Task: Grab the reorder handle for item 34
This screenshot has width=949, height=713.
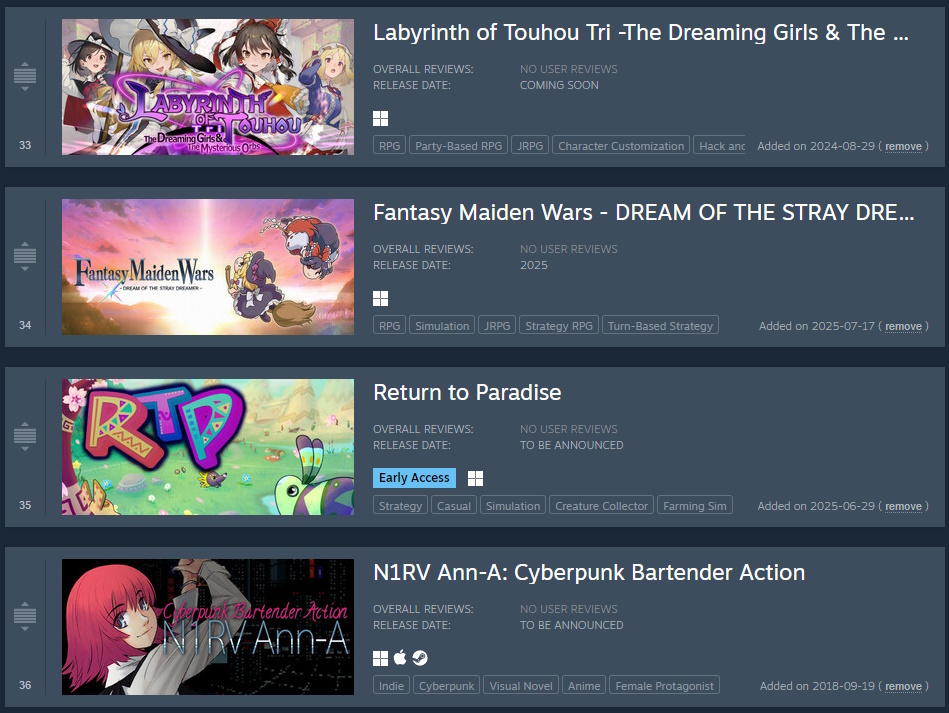Action: 25,256
